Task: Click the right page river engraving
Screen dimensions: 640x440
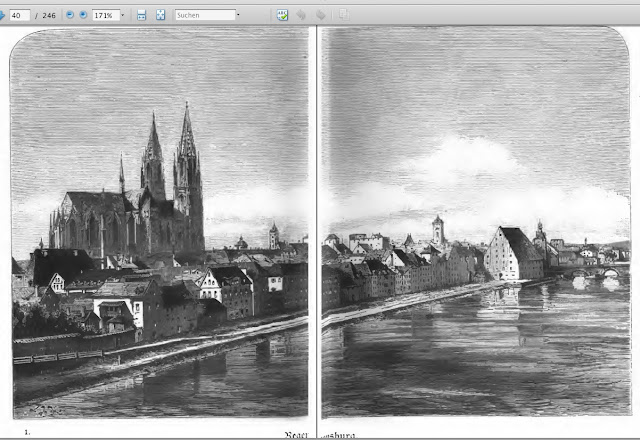Action: 476,223
